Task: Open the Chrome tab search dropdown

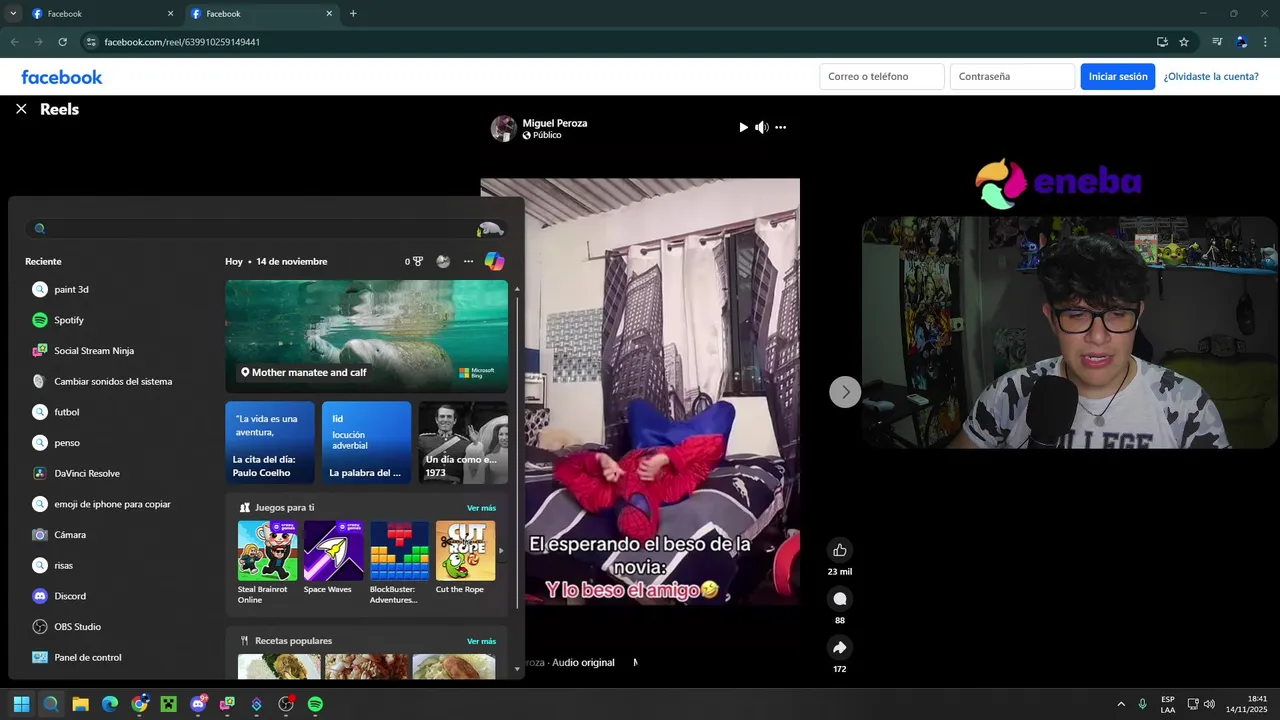Action: coord(13,14)
